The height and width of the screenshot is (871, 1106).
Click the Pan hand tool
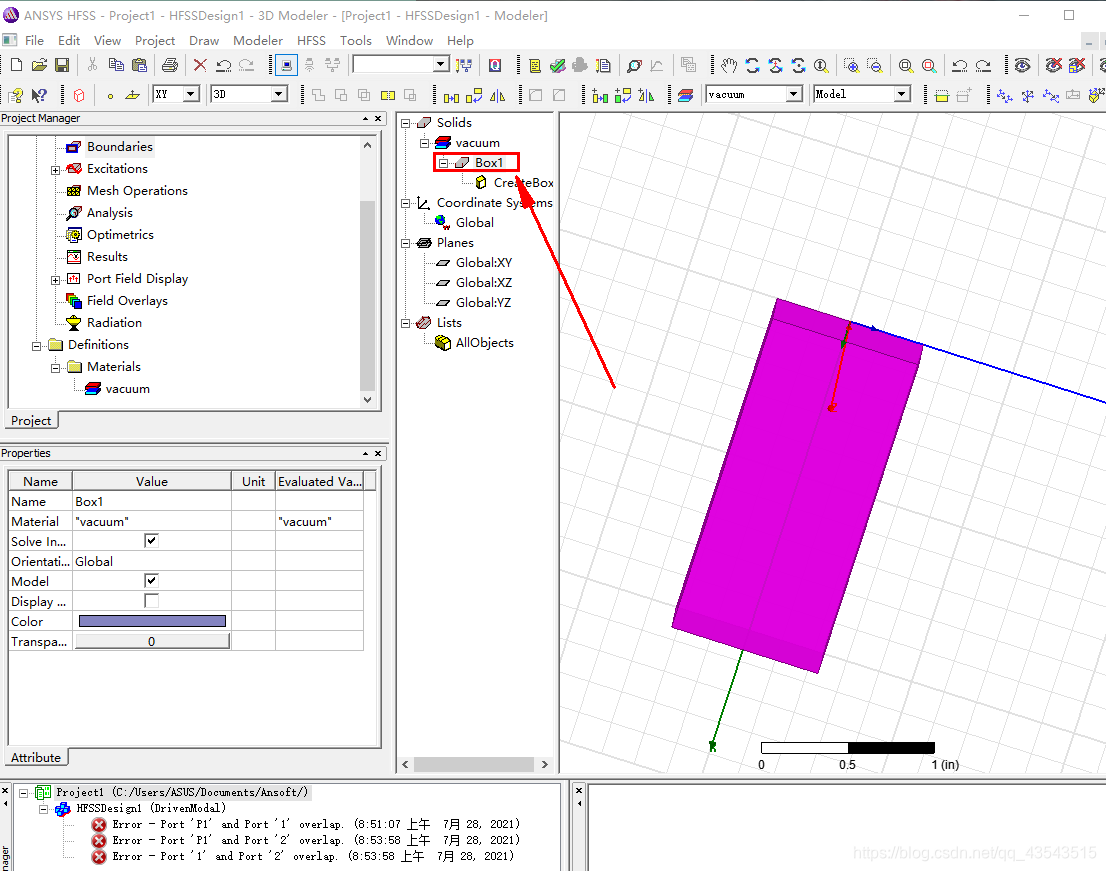(729, 66)
